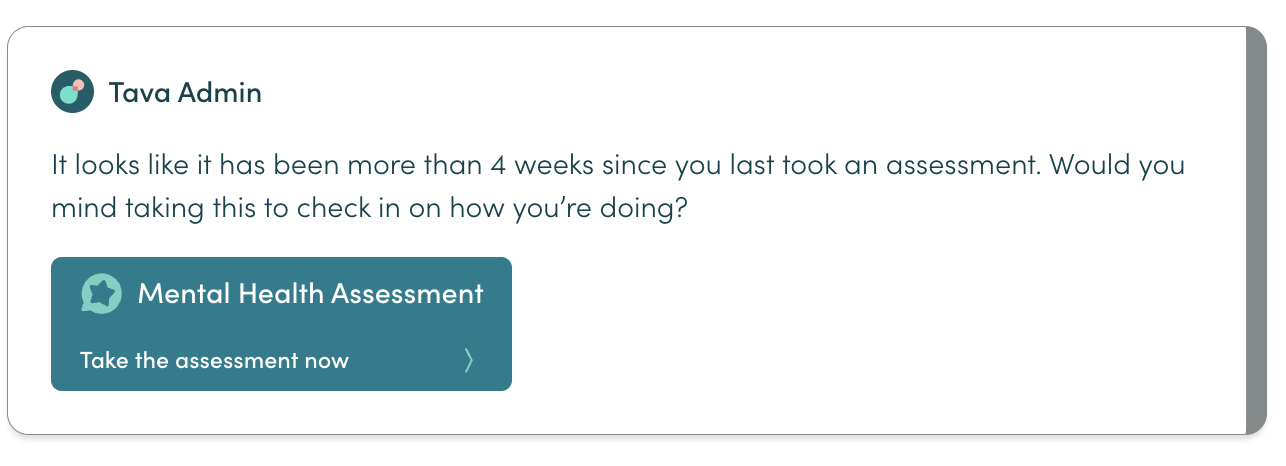The width and height of the screenshot is (1286, 466).
Task: Click the "Mental Health Assessment" title text
Action: [x=310, y=294]
